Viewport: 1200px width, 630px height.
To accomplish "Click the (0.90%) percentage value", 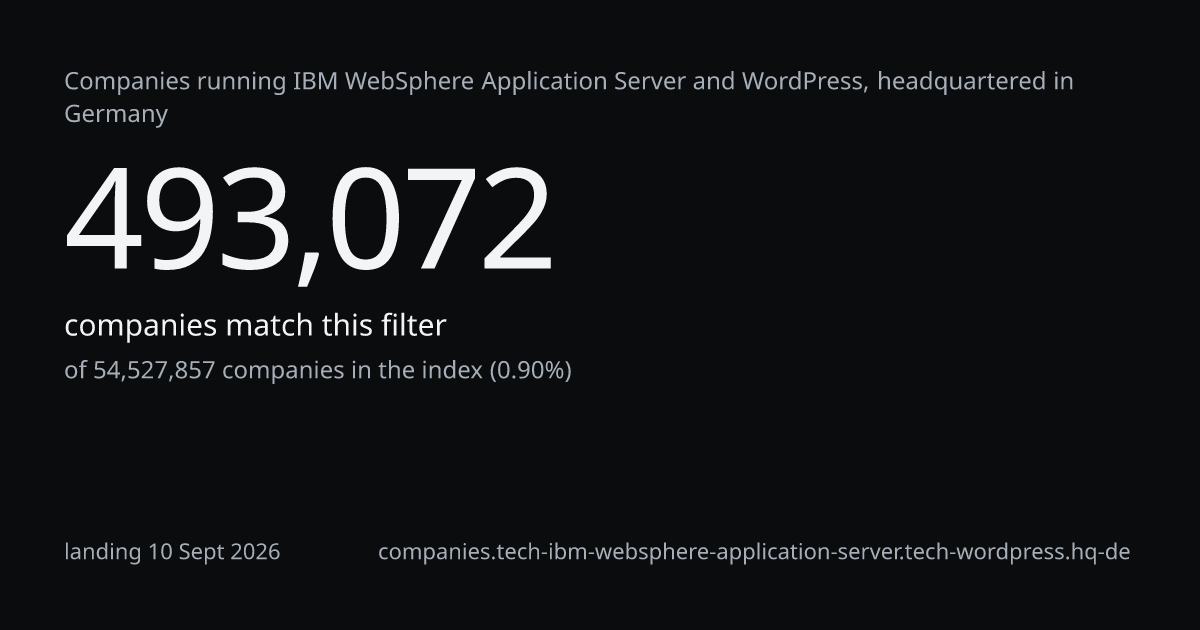I will point(530,371).
